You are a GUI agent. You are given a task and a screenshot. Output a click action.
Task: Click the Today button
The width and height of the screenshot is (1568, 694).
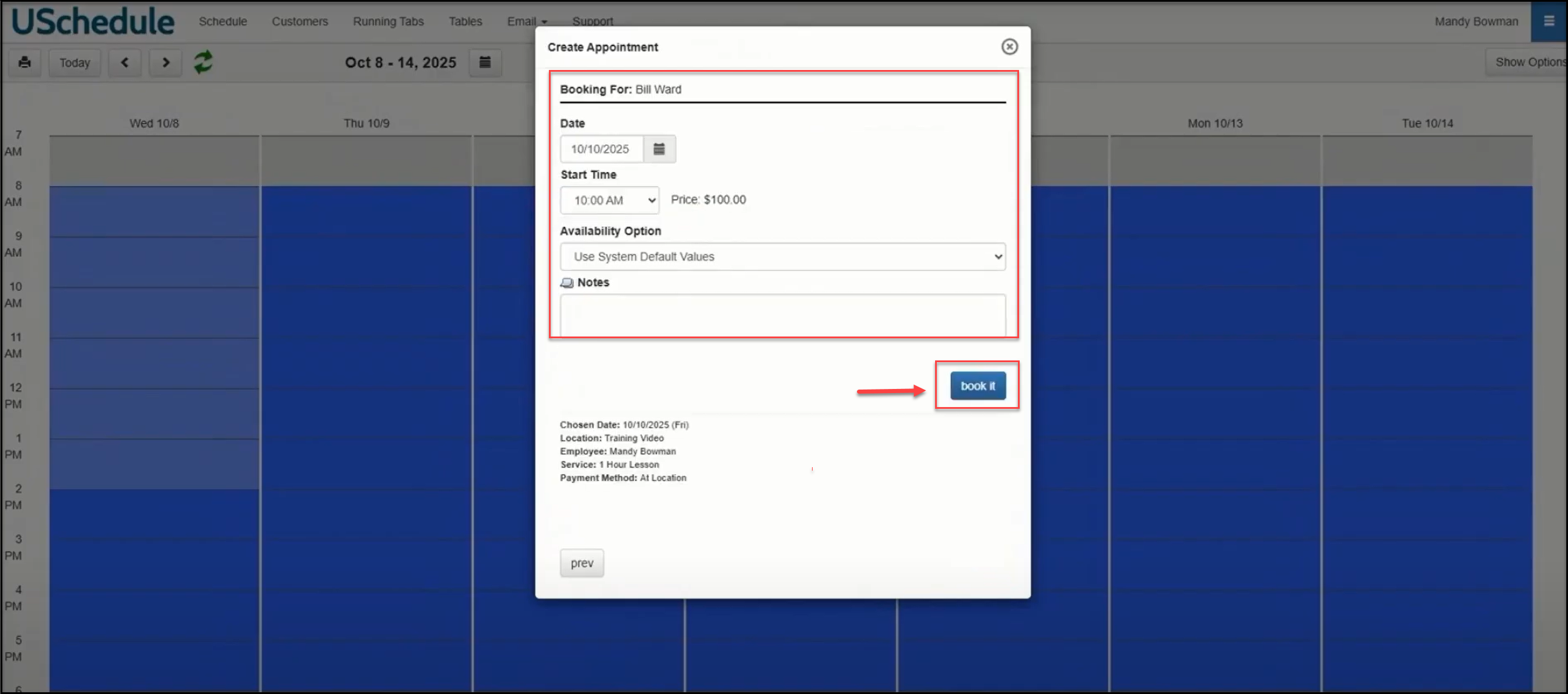point(74,63)
